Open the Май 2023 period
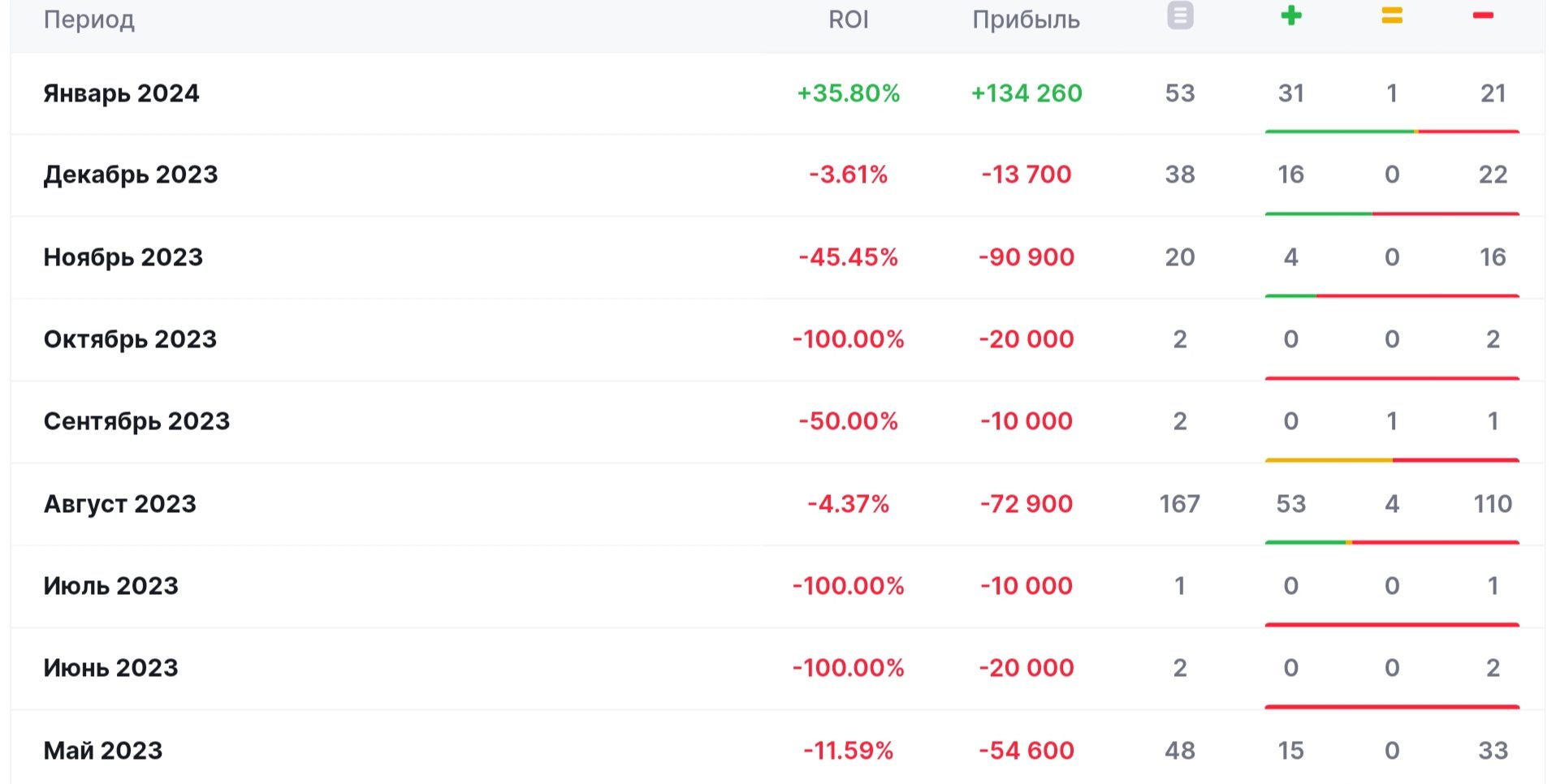Viewport: 1556px width, 784px height. tap(103, 751)
